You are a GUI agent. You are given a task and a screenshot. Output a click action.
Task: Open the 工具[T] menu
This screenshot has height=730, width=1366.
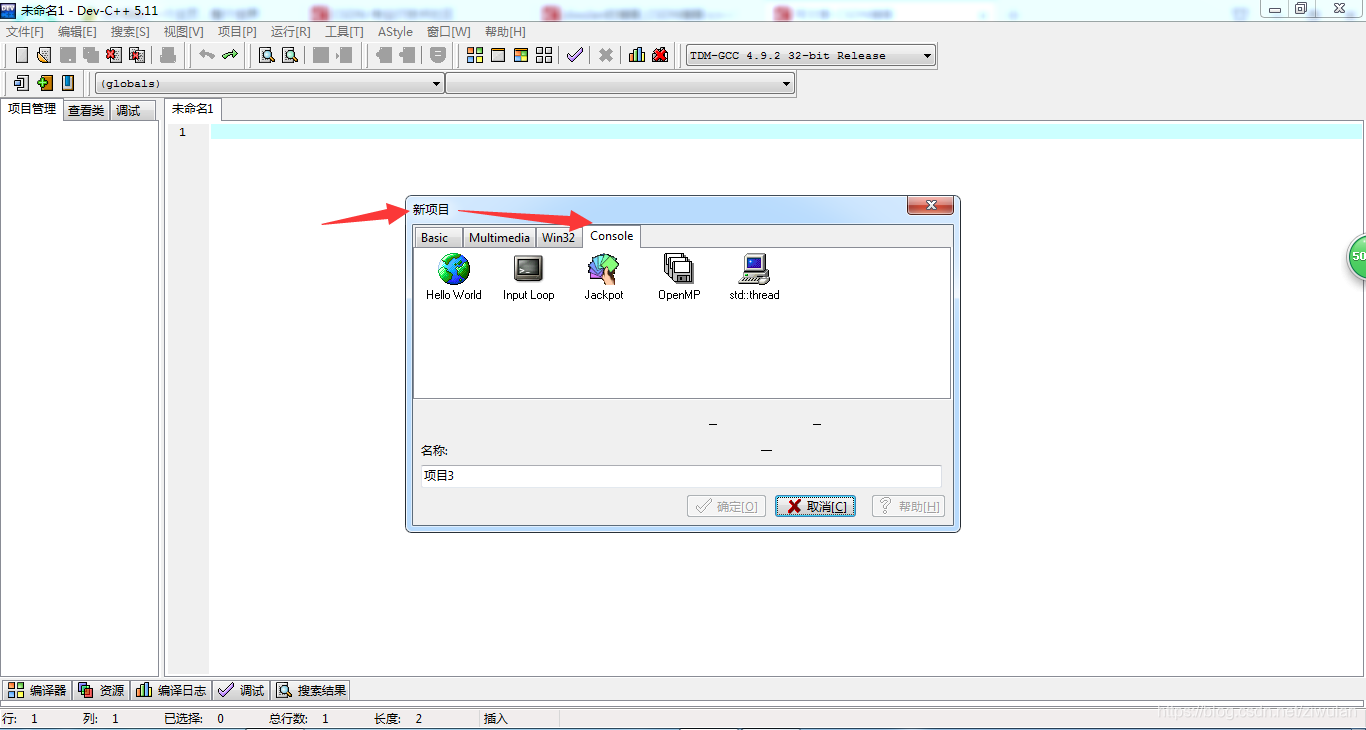click(344, 32)
